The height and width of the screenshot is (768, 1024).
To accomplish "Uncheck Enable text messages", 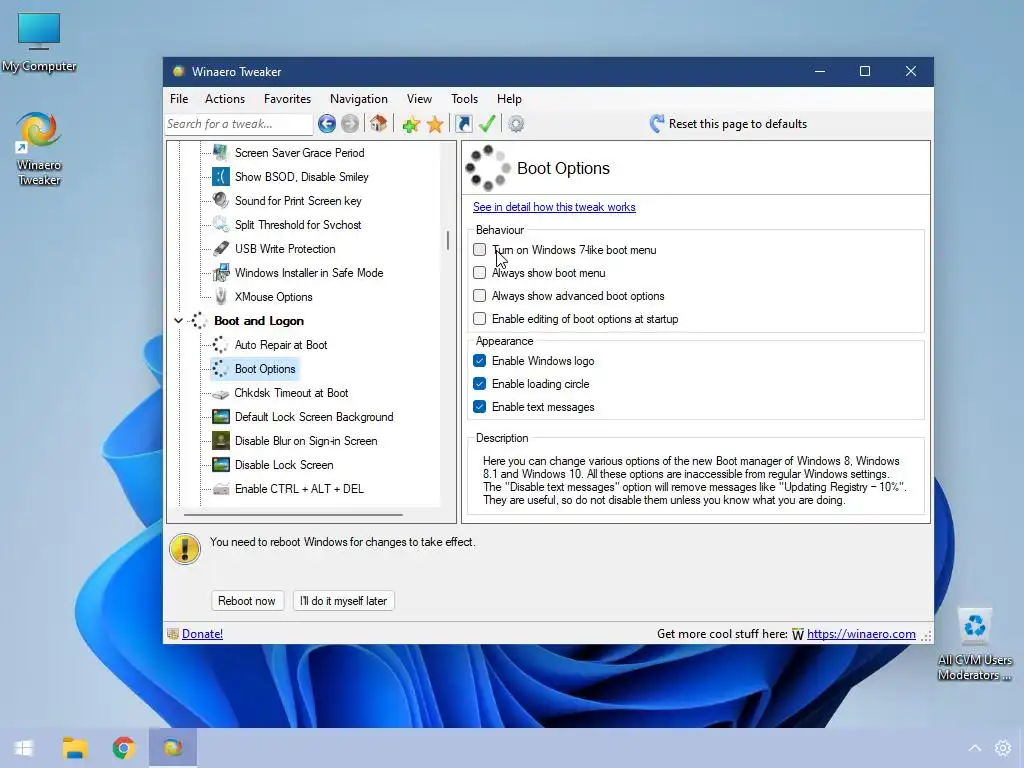I will click(x=479, y=406).
